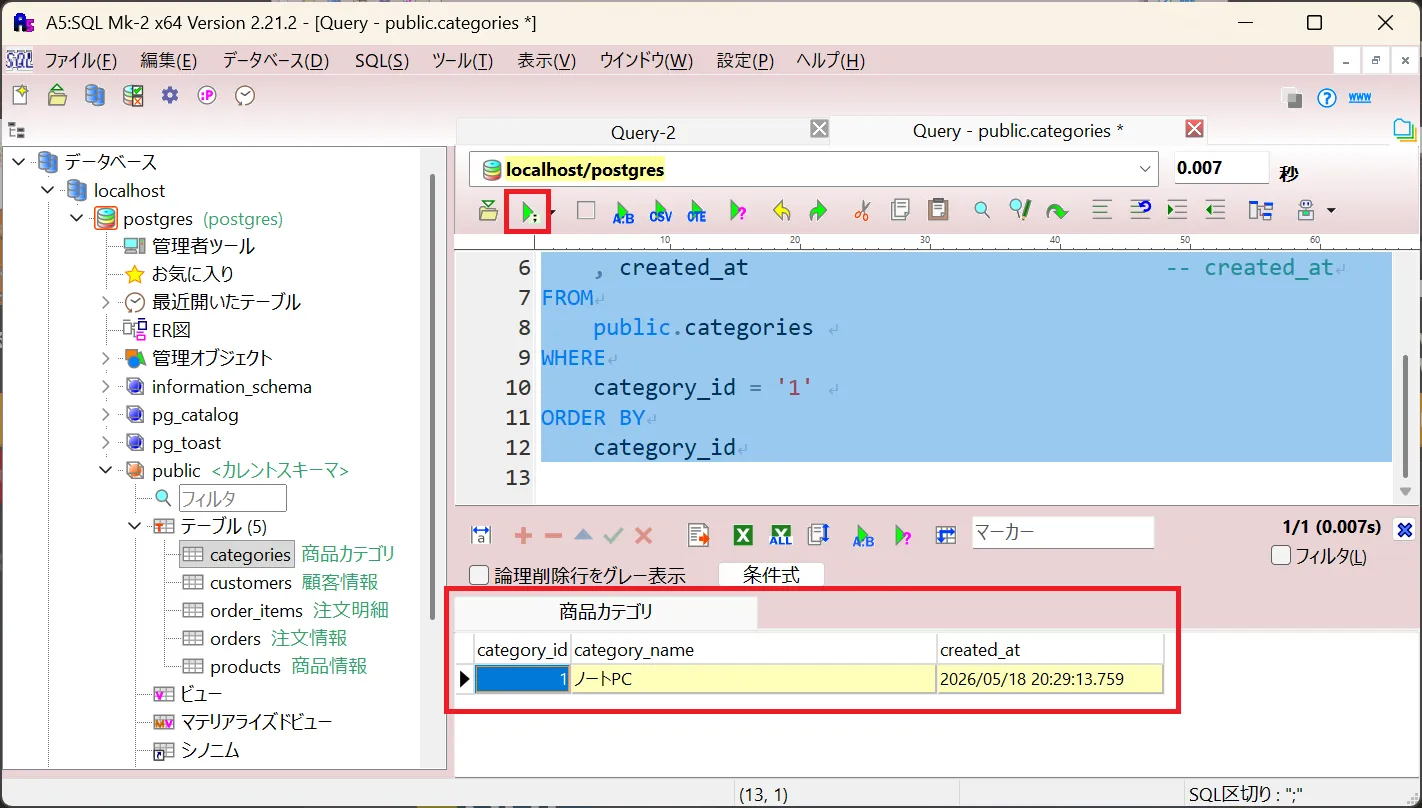Select the 商品カテゴリ result tab
Screen dimensions: 1422x808
pos(606,612)
